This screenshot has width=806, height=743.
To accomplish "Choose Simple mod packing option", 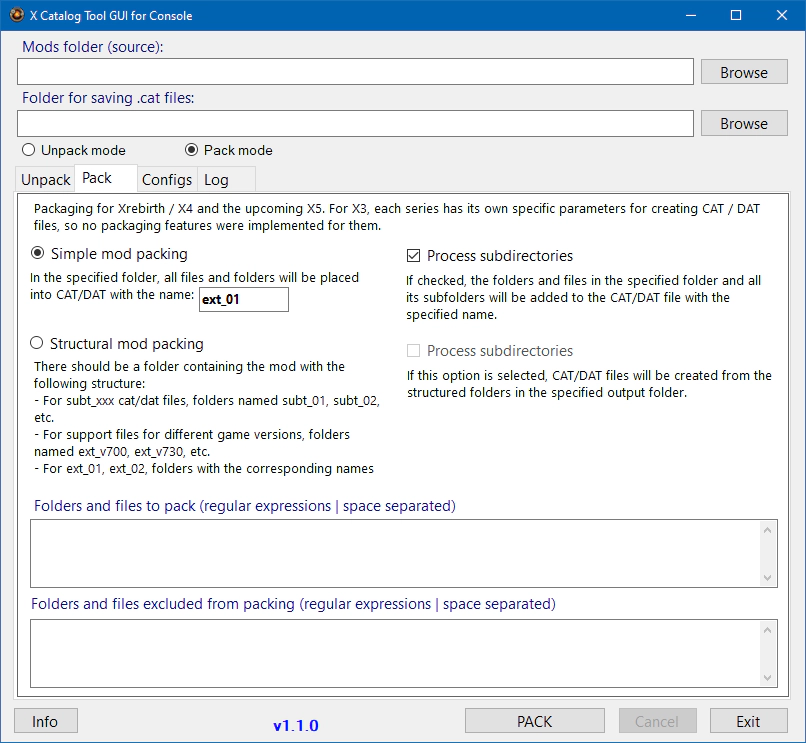I will tap(38, 254).
